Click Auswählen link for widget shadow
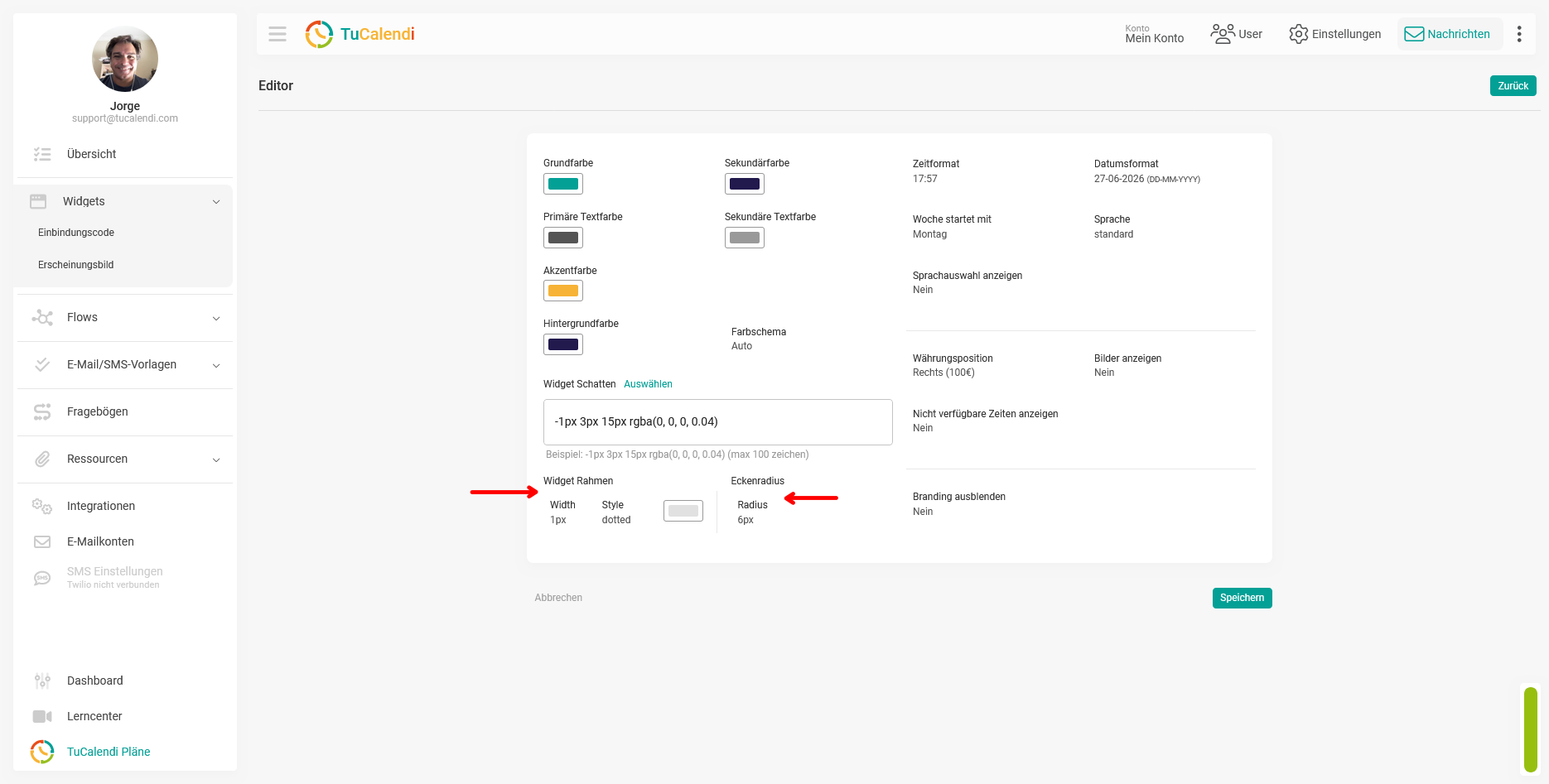Screen dimensions: 1549x784 (648, 384)
